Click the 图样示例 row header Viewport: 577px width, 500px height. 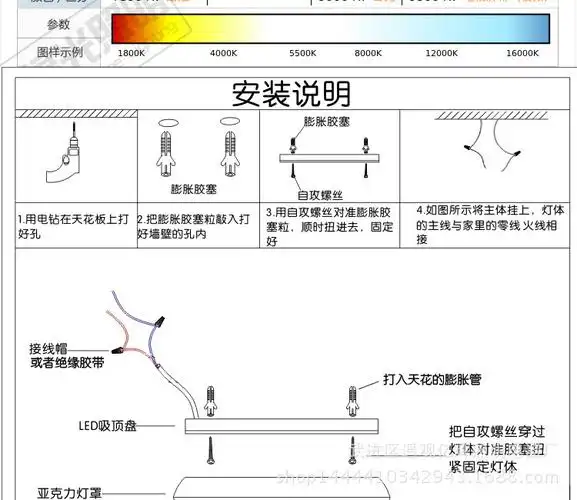59,52
